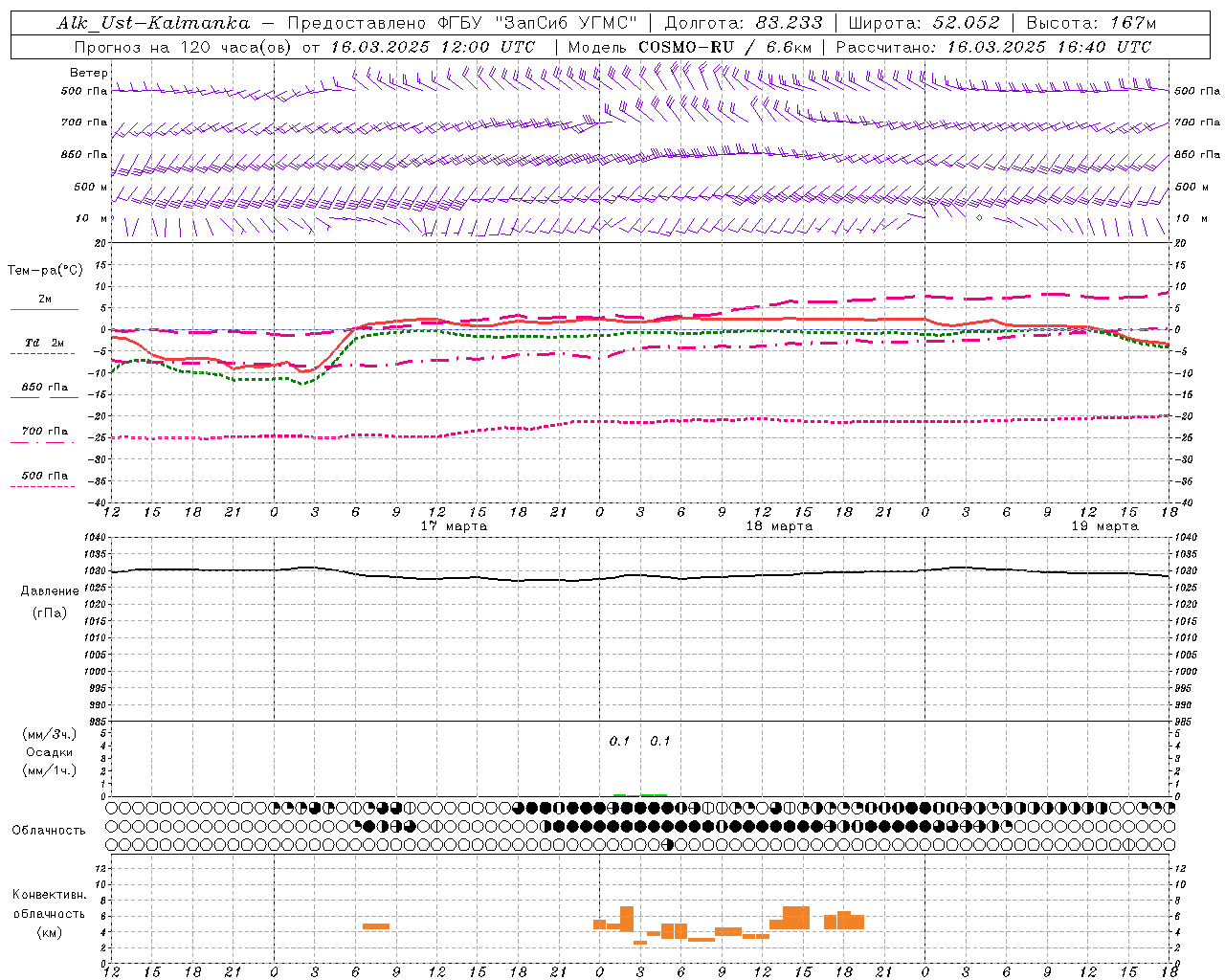Click the green precipitation bar below 0.1 values
The width and height of the screenshot is (1225, 980).
point(640,795)
